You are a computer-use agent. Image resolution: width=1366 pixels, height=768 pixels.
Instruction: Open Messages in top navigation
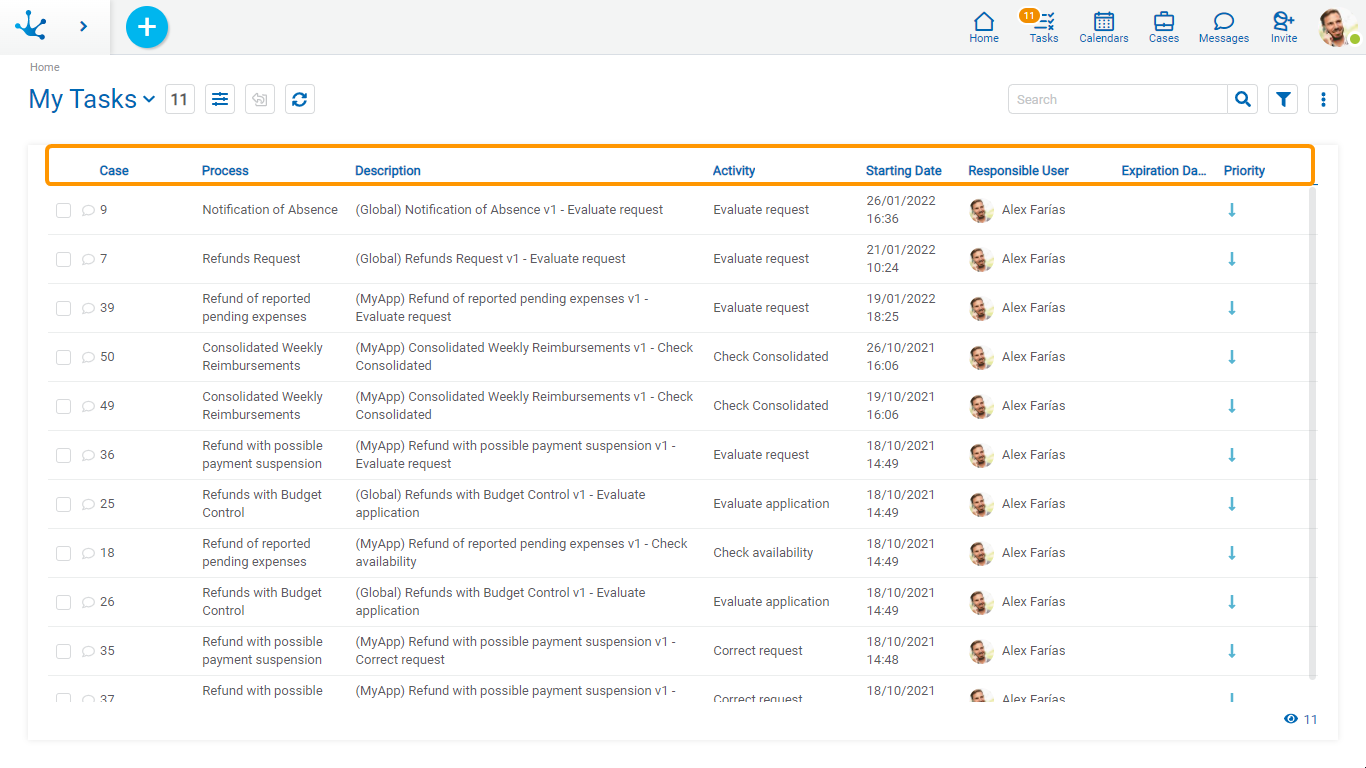click(1224, 27)
